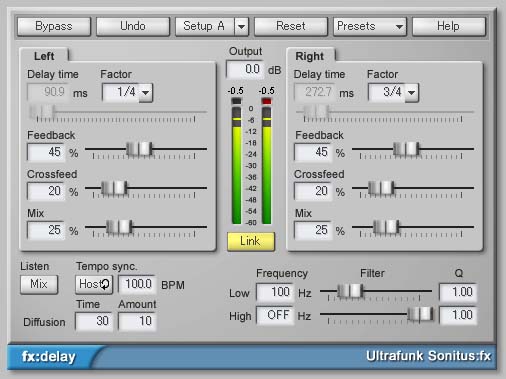Open Left Factor 1/4 dropdown
506x379 pixels.
pyautogui.click(x=127, y=92)
